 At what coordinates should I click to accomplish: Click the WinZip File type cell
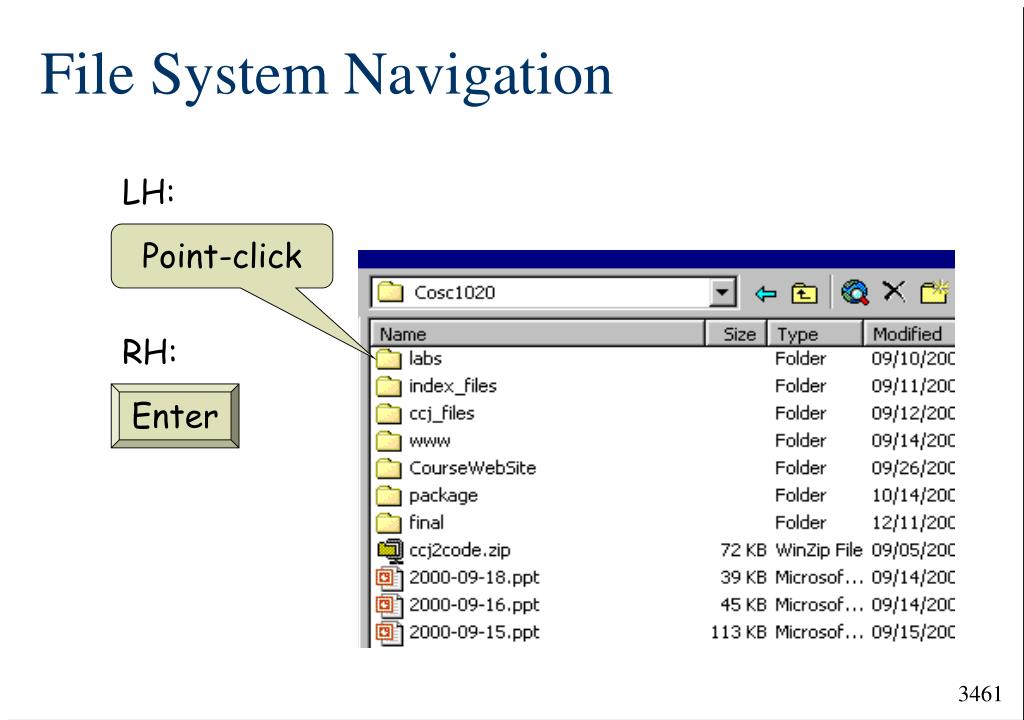pyautogui.click(x=818, y=550)
